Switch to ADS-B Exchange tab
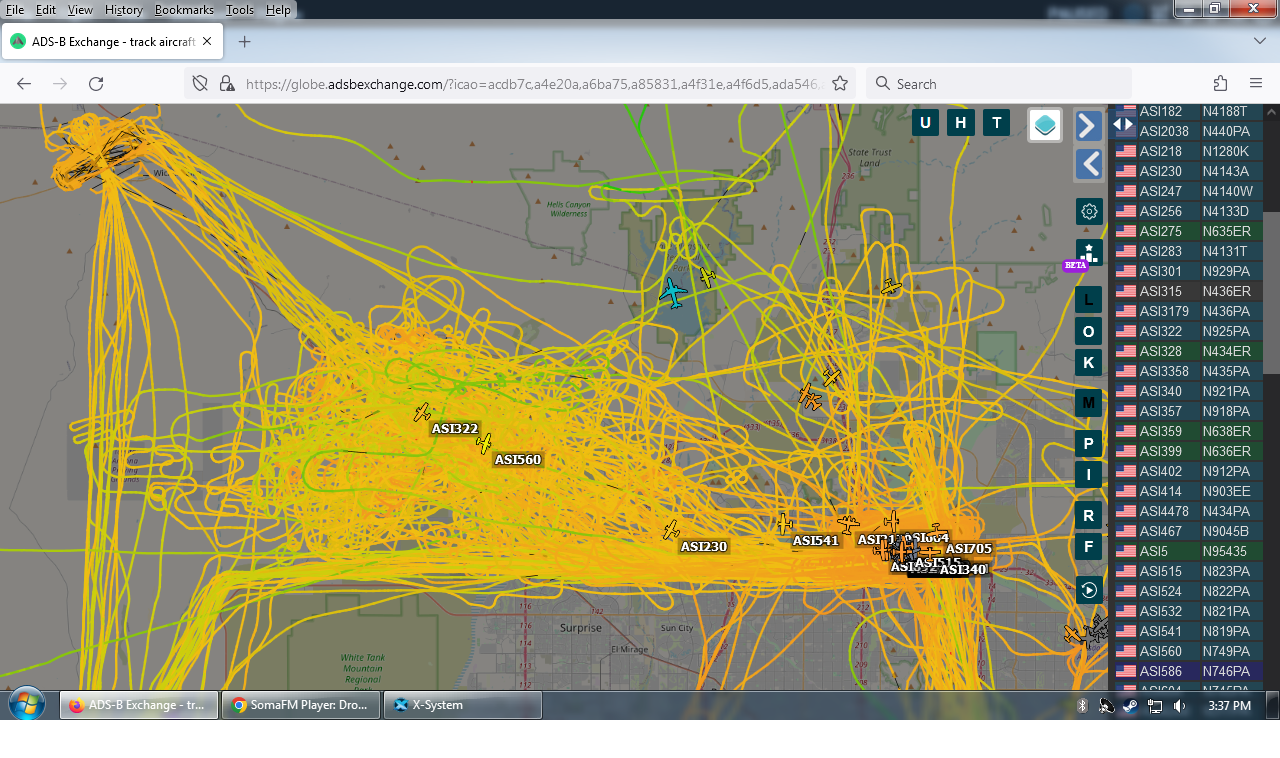Screen dimensions: 1280x758 tap(112, 42)
